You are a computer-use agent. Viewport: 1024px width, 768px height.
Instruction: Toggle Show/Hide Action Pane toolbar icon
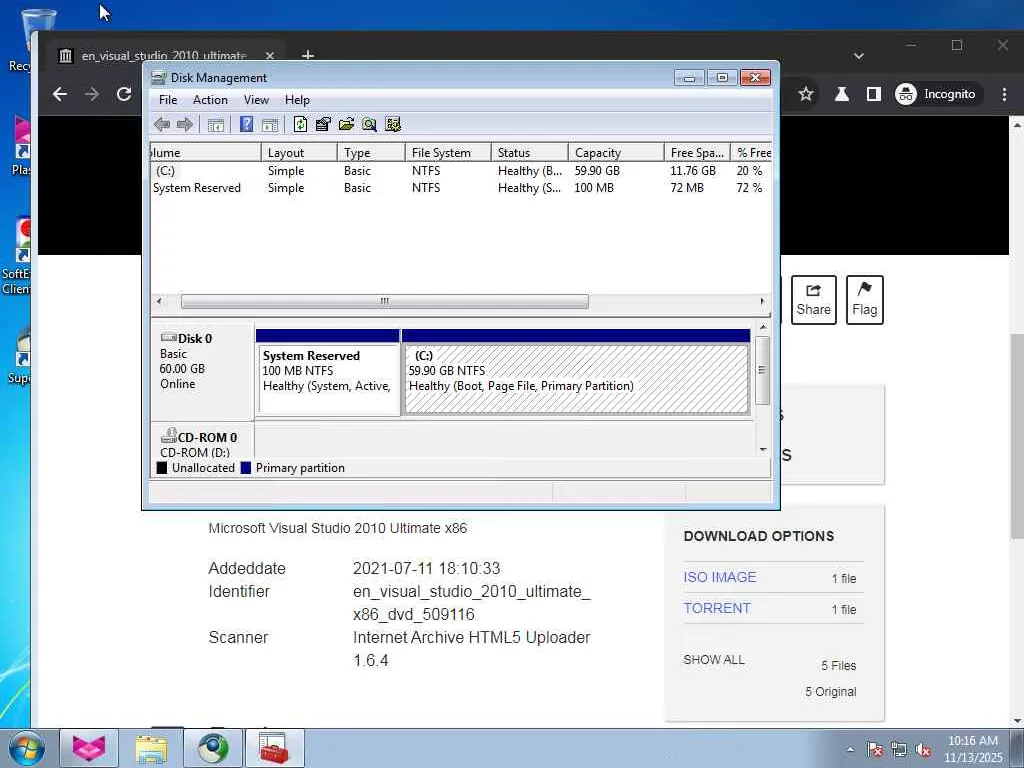tap(270, 125)
